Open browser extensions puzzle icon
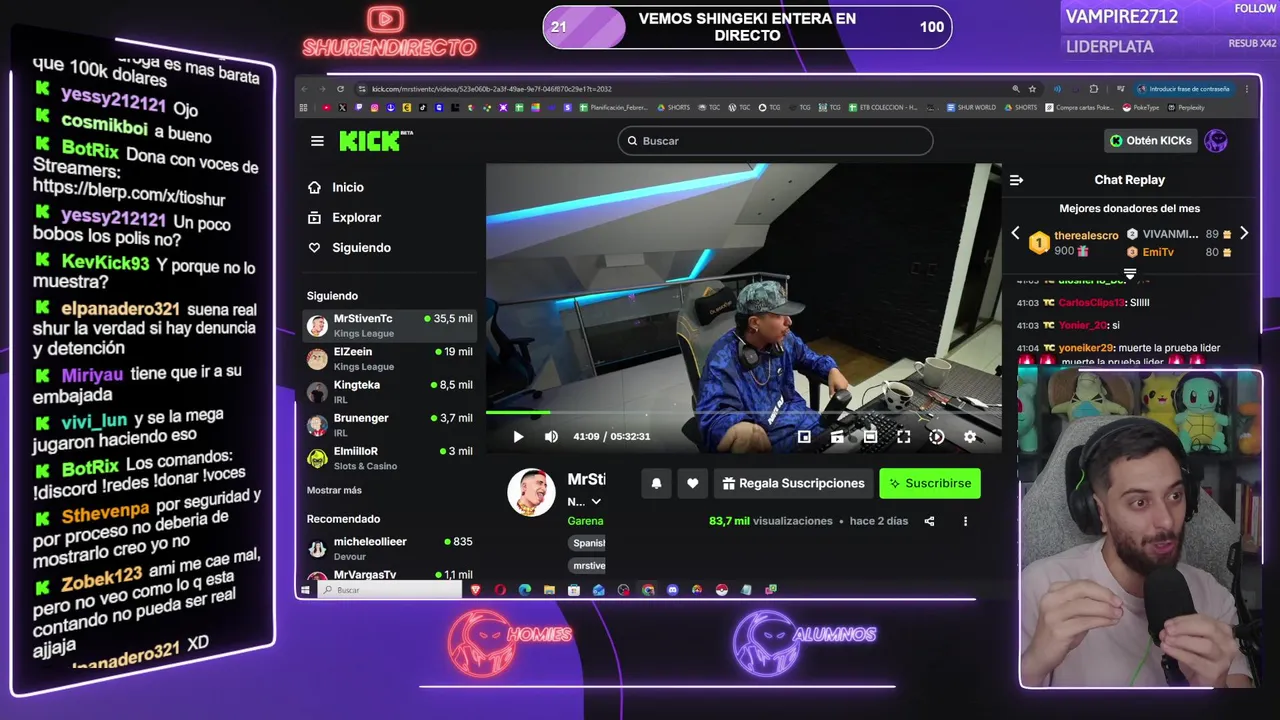The image size is (1280, 720). (1094, 89)
